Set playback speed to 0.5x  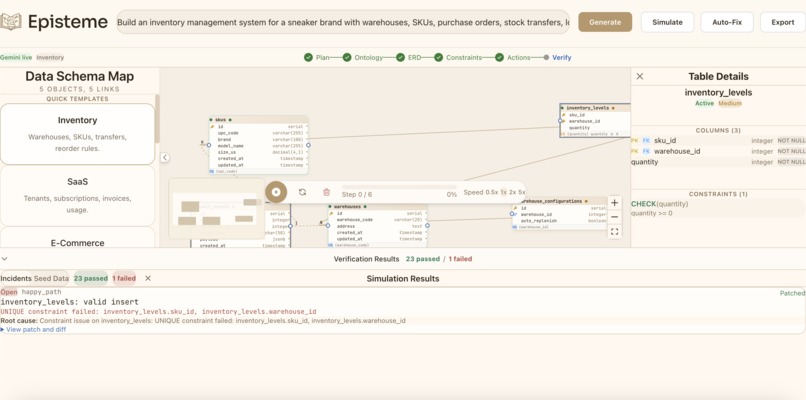[492, 192]
